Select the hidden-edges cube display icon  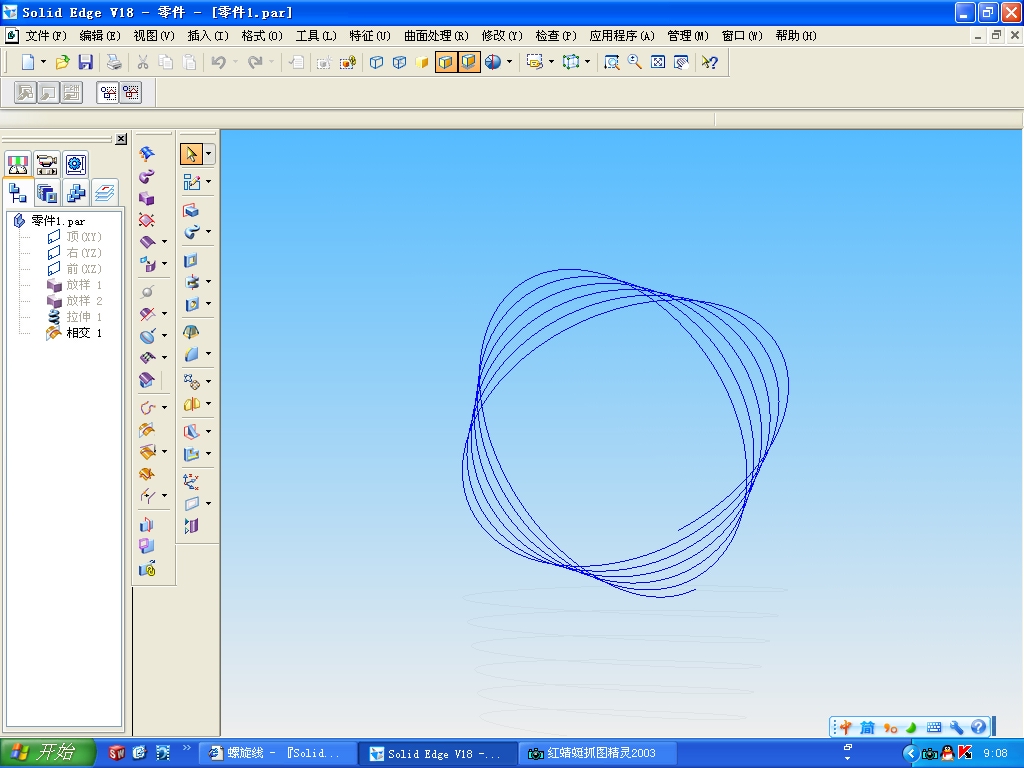tap(399, 62)
